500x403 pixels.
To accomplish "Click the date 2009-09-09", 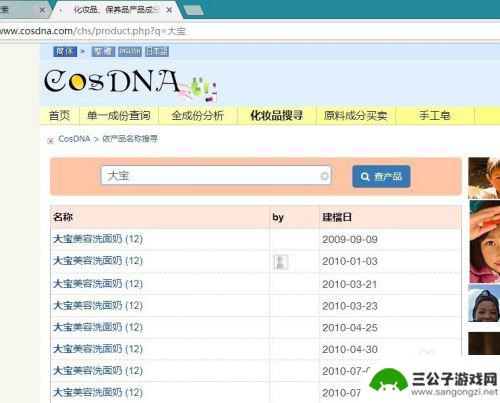I will tap(350, 239).
